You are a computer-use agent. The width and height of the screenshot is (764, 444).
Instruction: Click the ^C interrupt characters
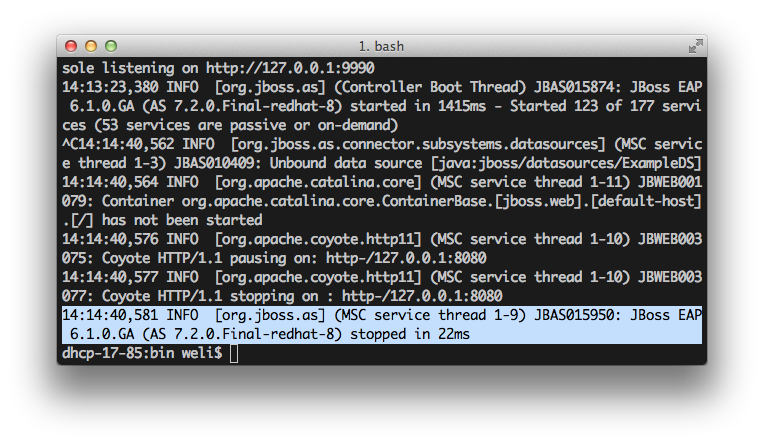tap(70, 144)
